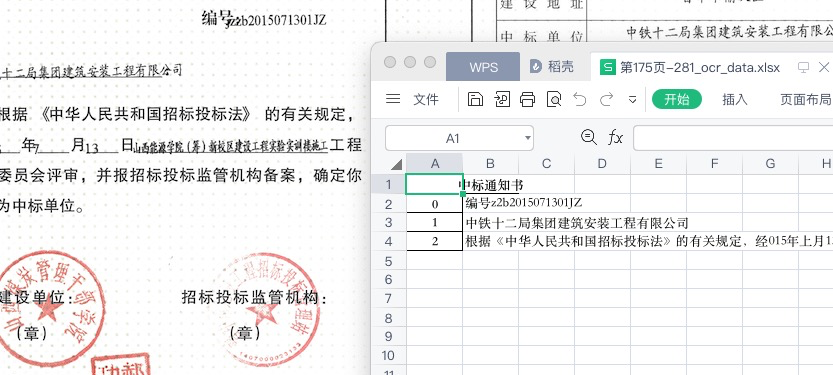This screenshot has width=833, height=375.
Task: Close the 第175页-281_ocr_data.xlsx tab
Action: pos(824,67)
